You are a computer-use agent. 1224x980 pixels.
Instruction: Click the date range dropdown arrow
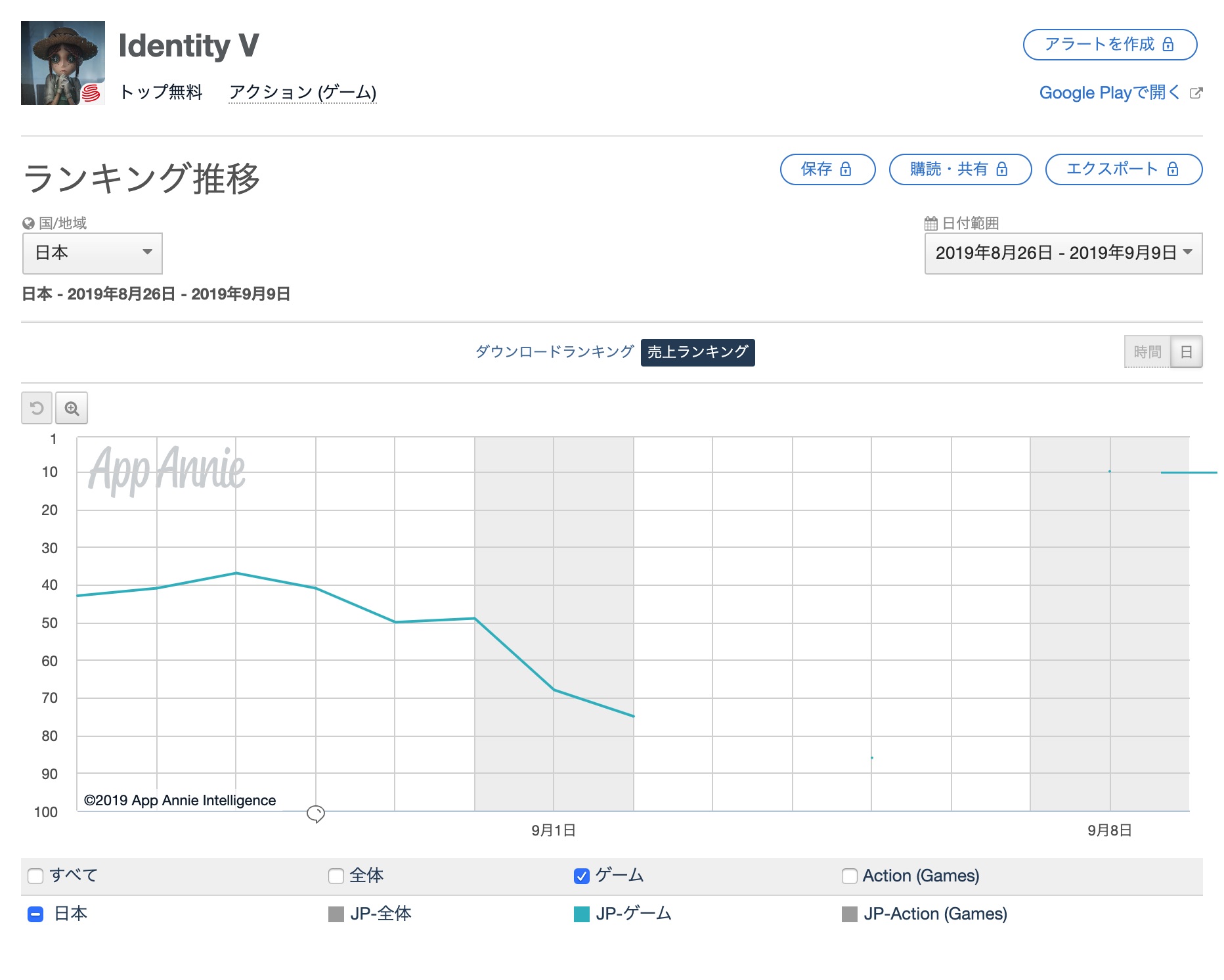coord(1188,252)
